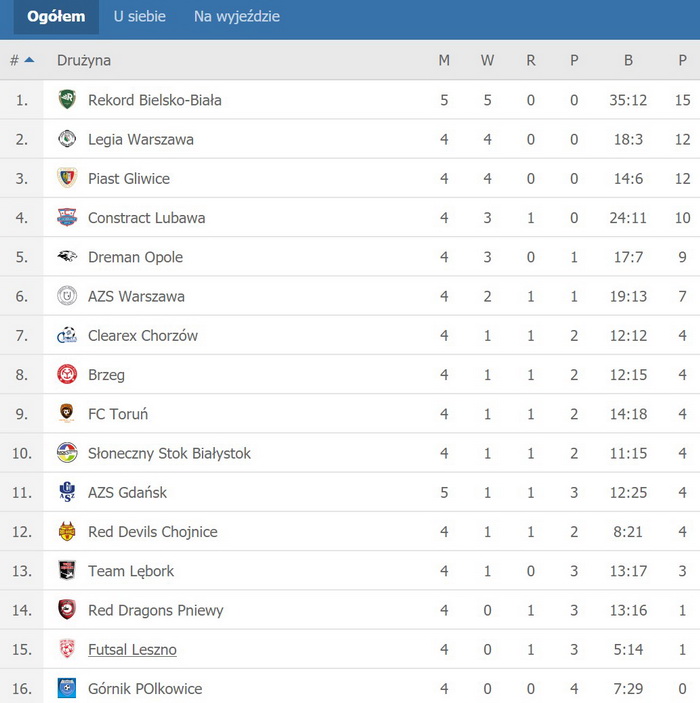Click Dreman Opole team logo
This screenshot has height=703, width=700.
point(67,257)
